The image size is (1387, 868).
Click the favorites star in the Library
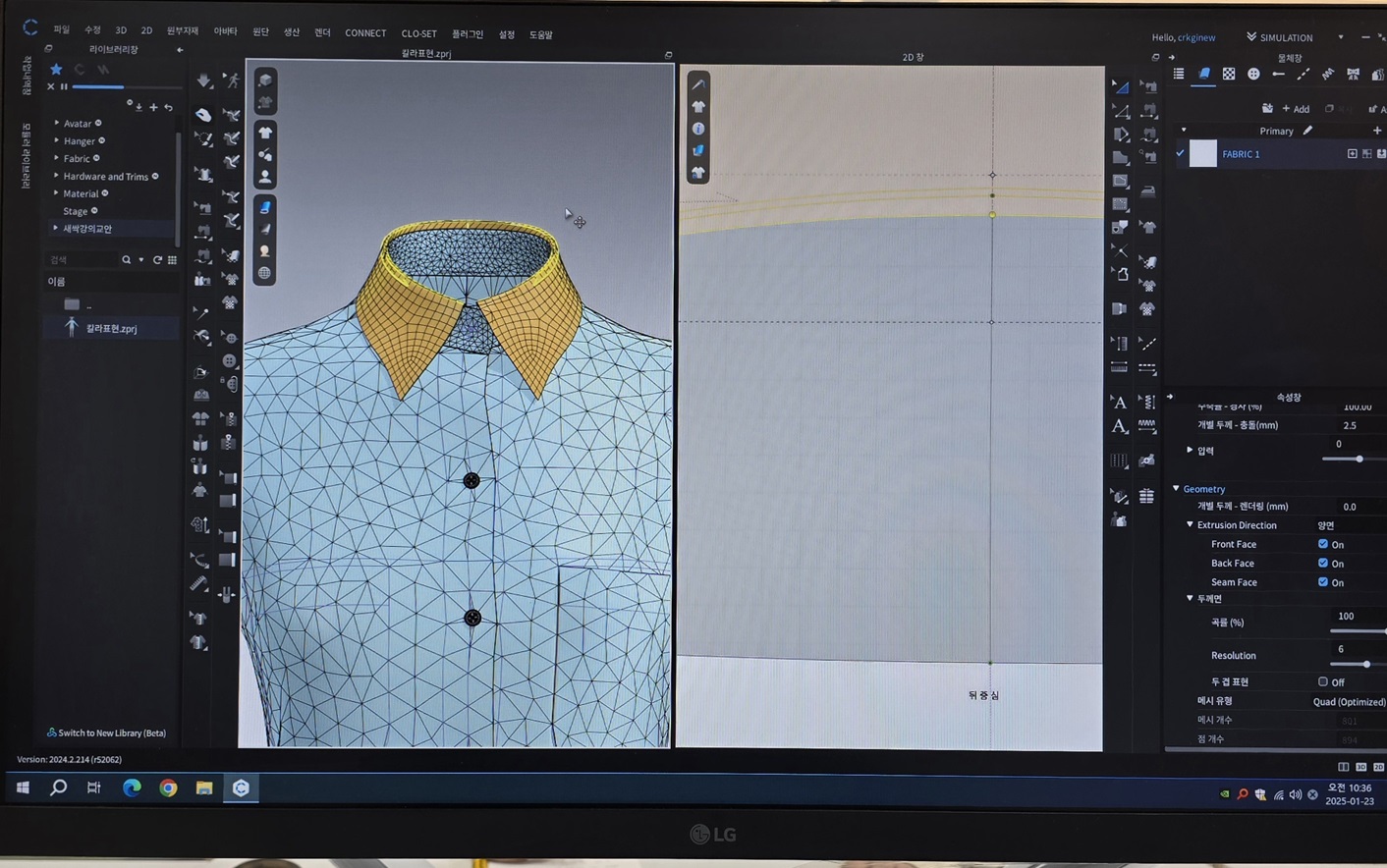(56, 69)
